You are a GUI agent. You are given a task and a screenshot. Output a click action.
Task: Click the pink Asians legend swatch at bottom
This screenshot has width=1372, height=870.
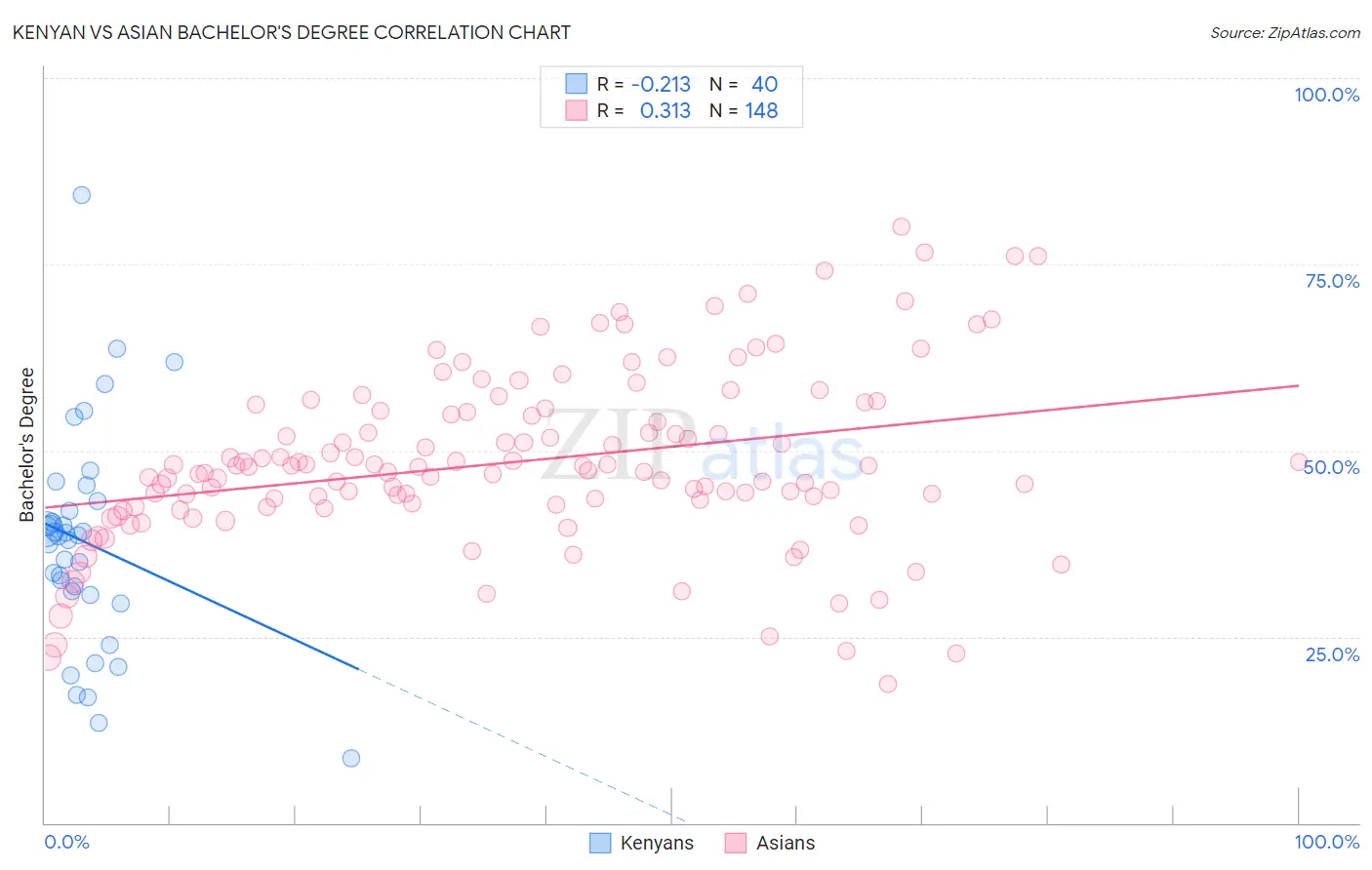[736, 843]
